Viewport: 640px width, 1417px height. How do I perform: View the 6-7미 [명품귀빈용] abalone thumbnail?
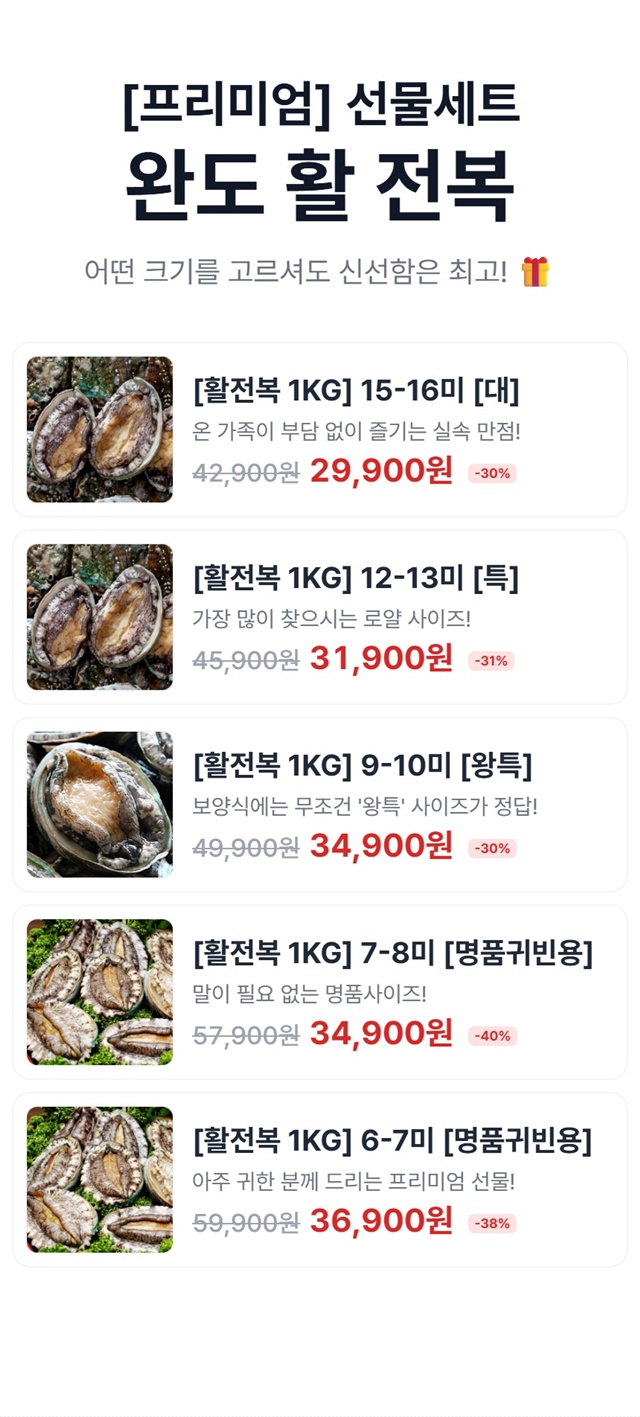100,1179
